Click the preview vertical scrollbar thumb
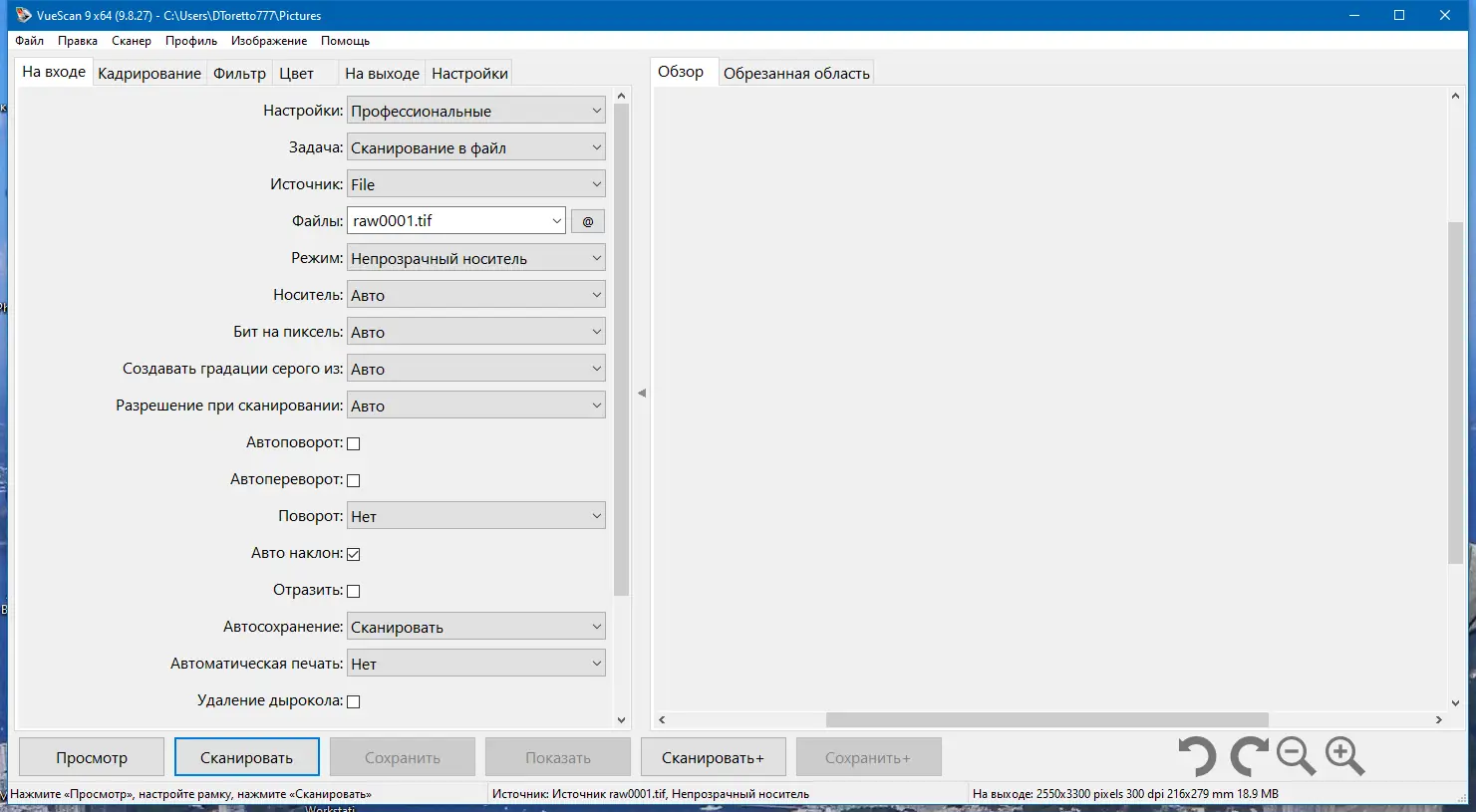This screenshot has height=812, width=1476. [1455, 394]
